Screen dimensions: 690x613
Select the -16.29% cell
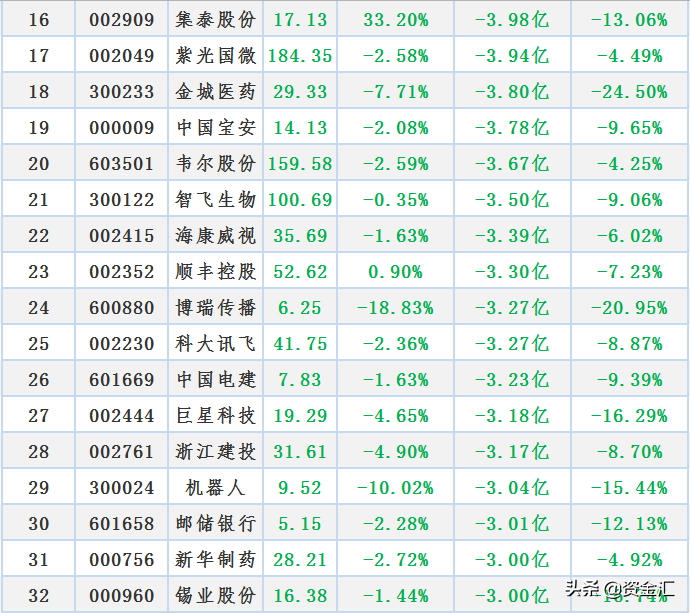pyautogui.click(x=629, y=416)
